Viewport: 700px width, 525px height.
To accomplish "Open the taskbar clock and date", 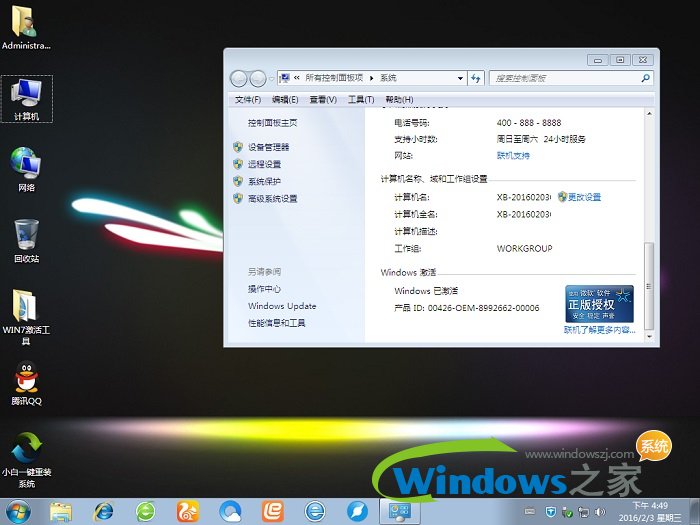I will [650, 512].
